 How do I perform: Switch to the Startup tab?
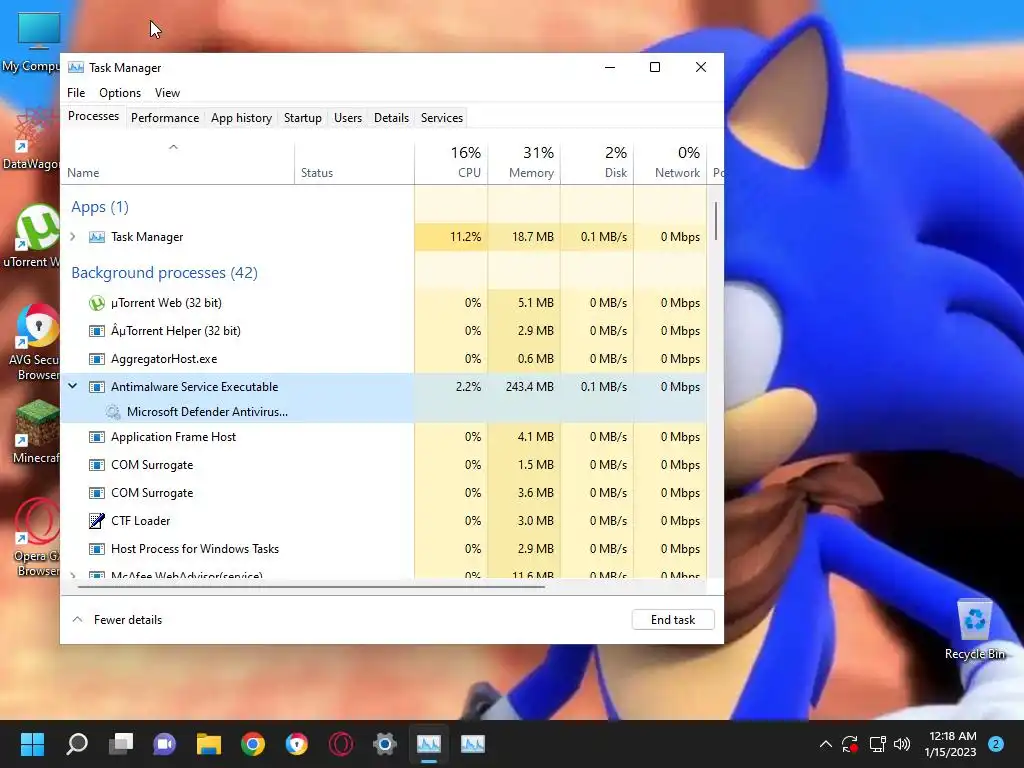point(302,118)
